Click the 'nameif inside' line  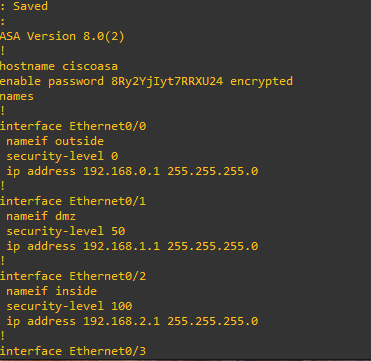(52, 291)
